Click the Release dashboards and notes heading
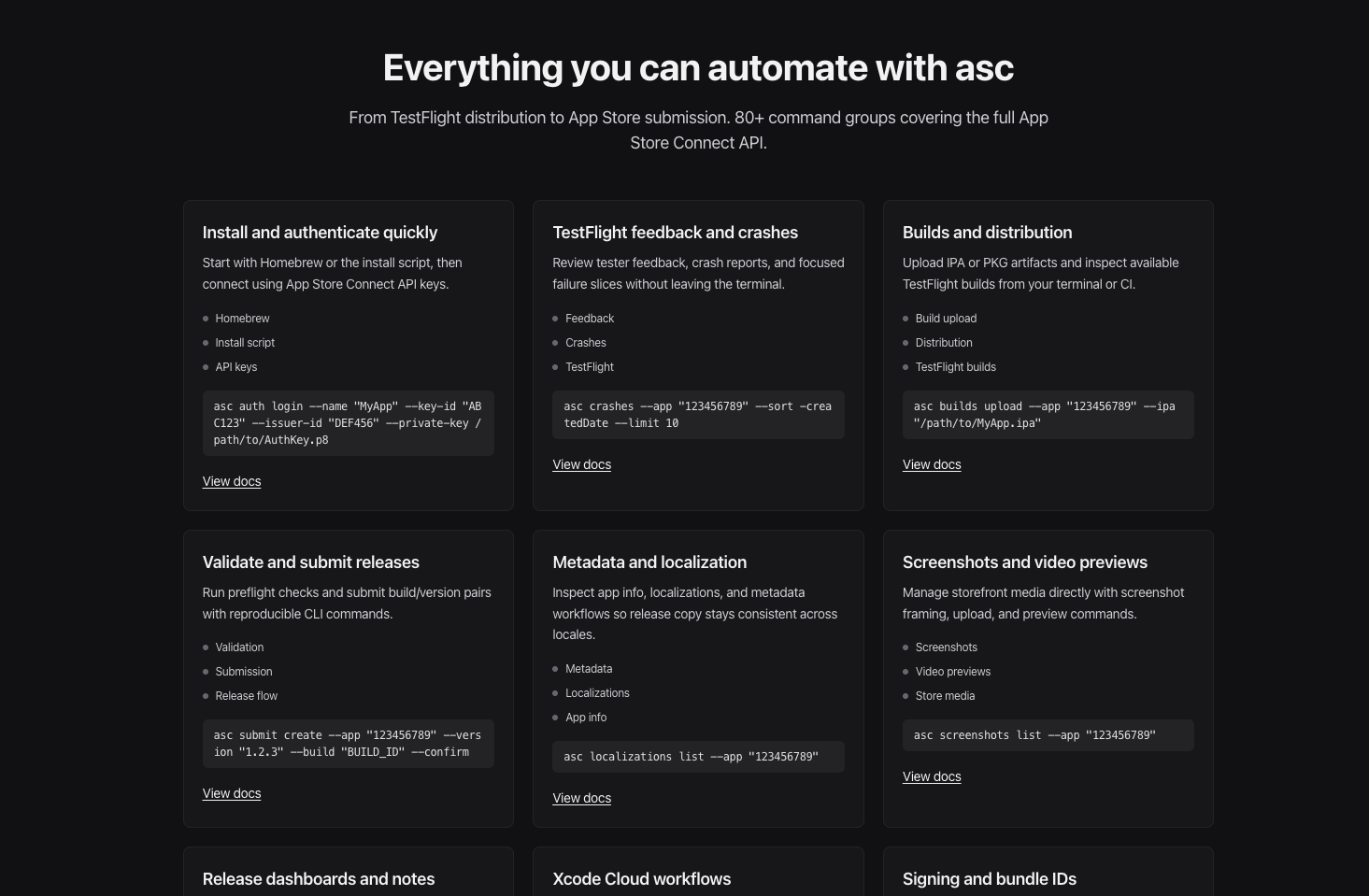 [x=318, y=878]
